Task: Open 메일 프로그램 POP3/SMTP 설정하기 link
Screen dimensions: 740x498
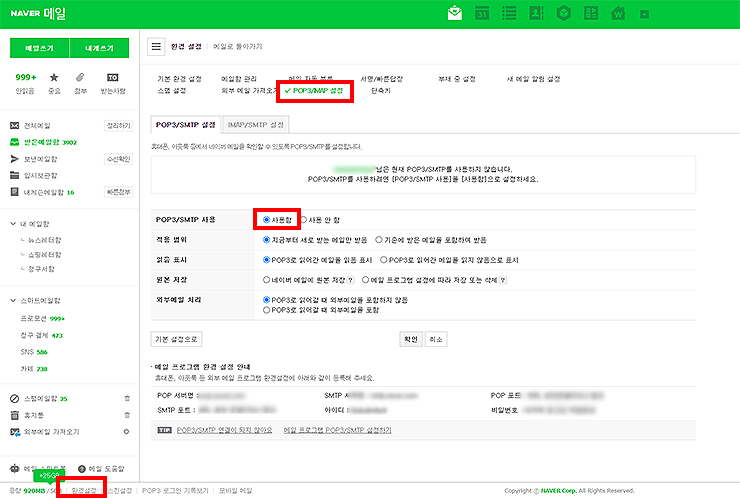Action: coord(337,430)
